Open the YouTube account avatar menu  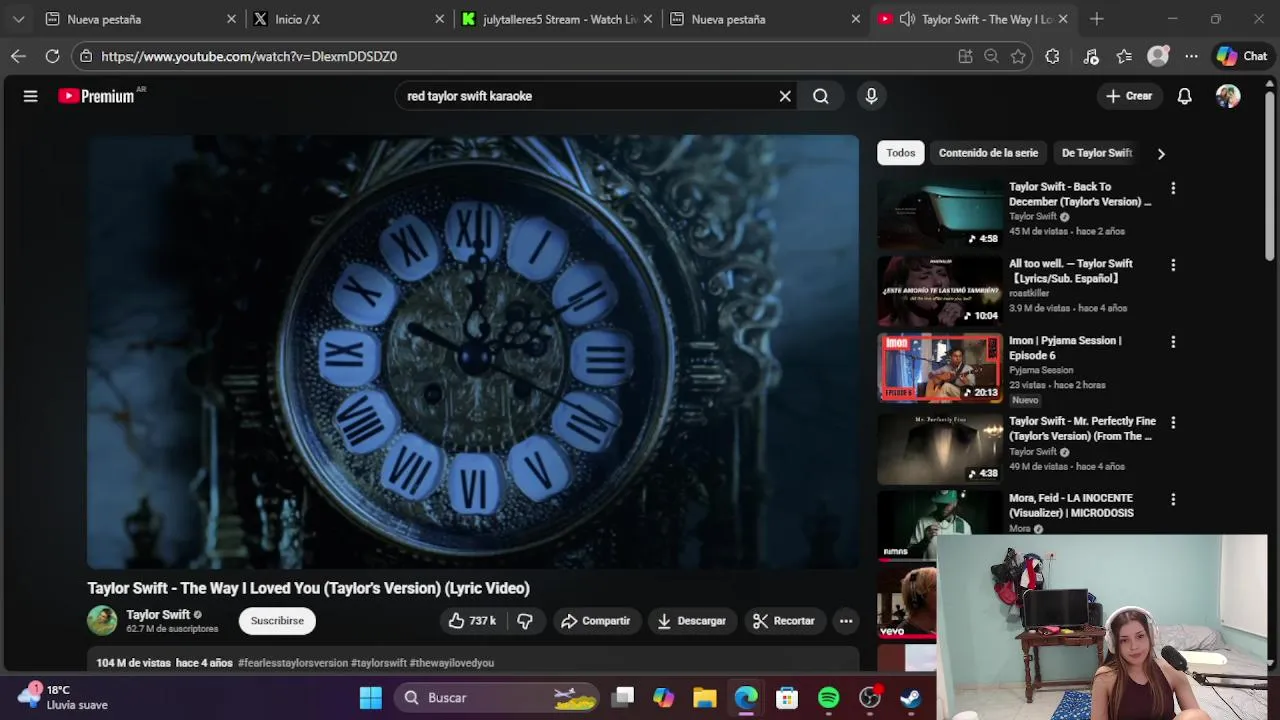tap(1228, 96)
